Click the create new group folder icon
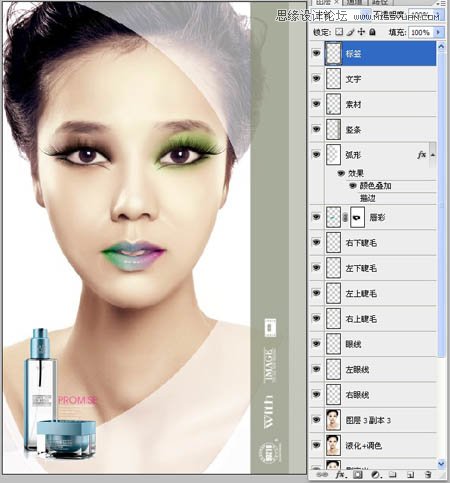This screenshot has height=483, width=450. click(x=393, y=474)
